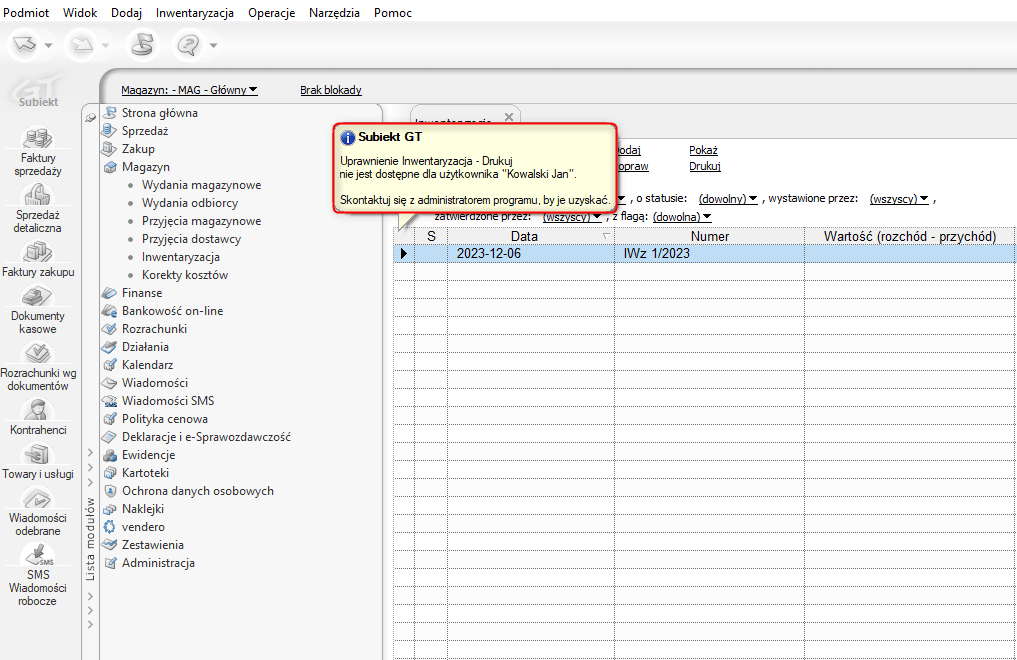
Task: Open the Narzędzia menu
Action: [x=334, y=13]
